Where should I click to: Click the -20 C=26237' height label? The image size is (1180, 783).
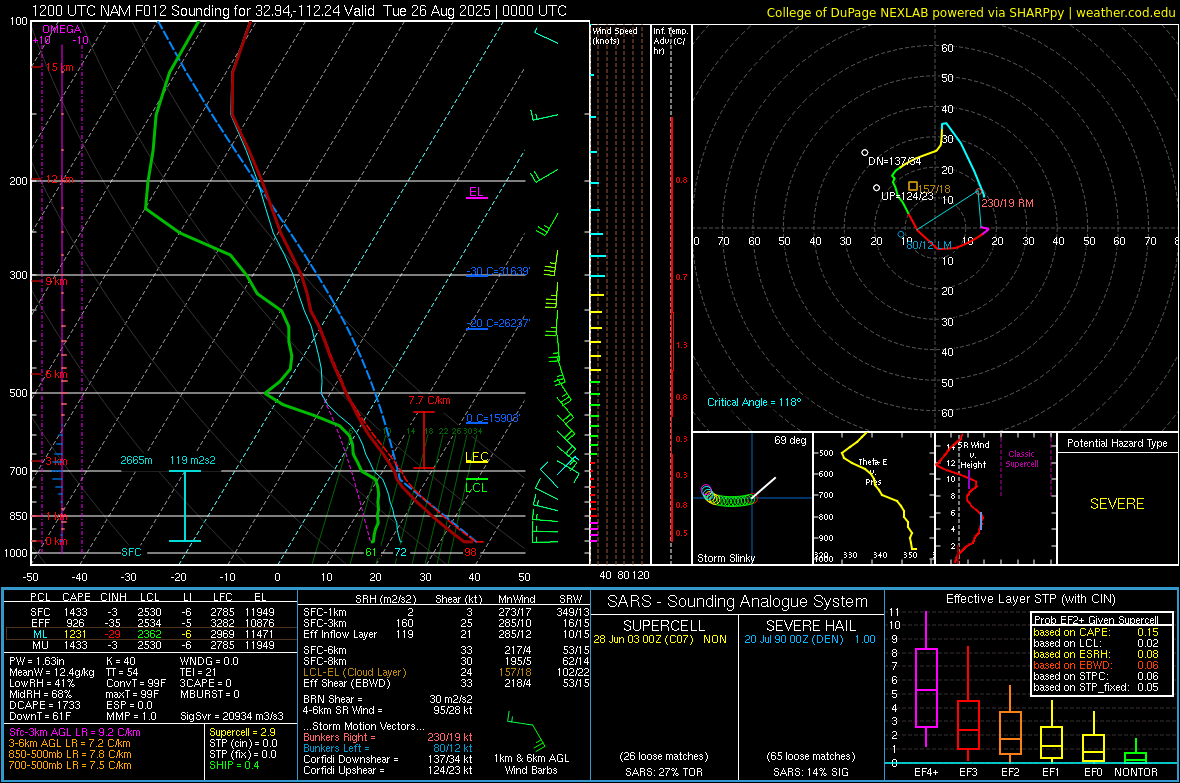coord(497,323)
